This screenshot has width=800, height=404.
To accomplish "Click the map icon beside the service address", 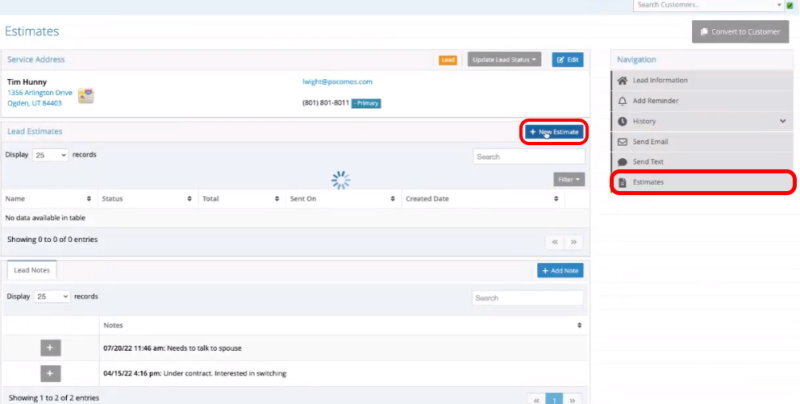I will pyautogui.click(x=86, y=95).
